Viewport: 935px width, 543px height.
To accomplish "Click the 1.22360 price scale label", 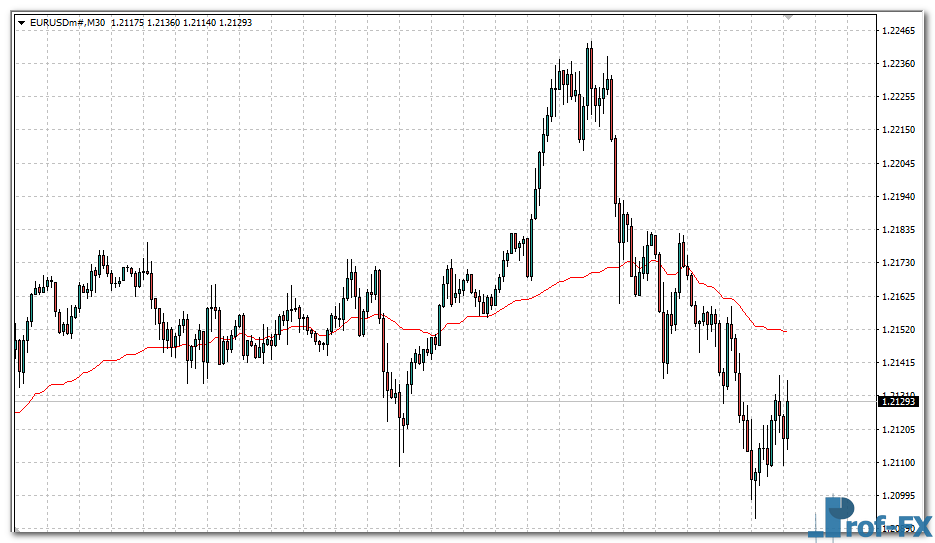I will click(x=899, y=64).
